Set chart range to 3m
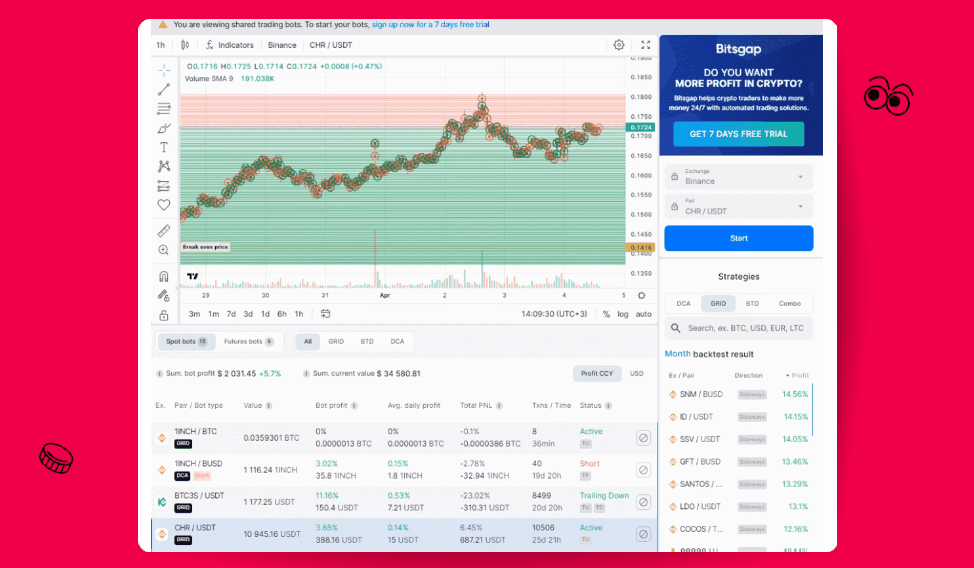Screen dimensions: 974x568 point(194,314)
